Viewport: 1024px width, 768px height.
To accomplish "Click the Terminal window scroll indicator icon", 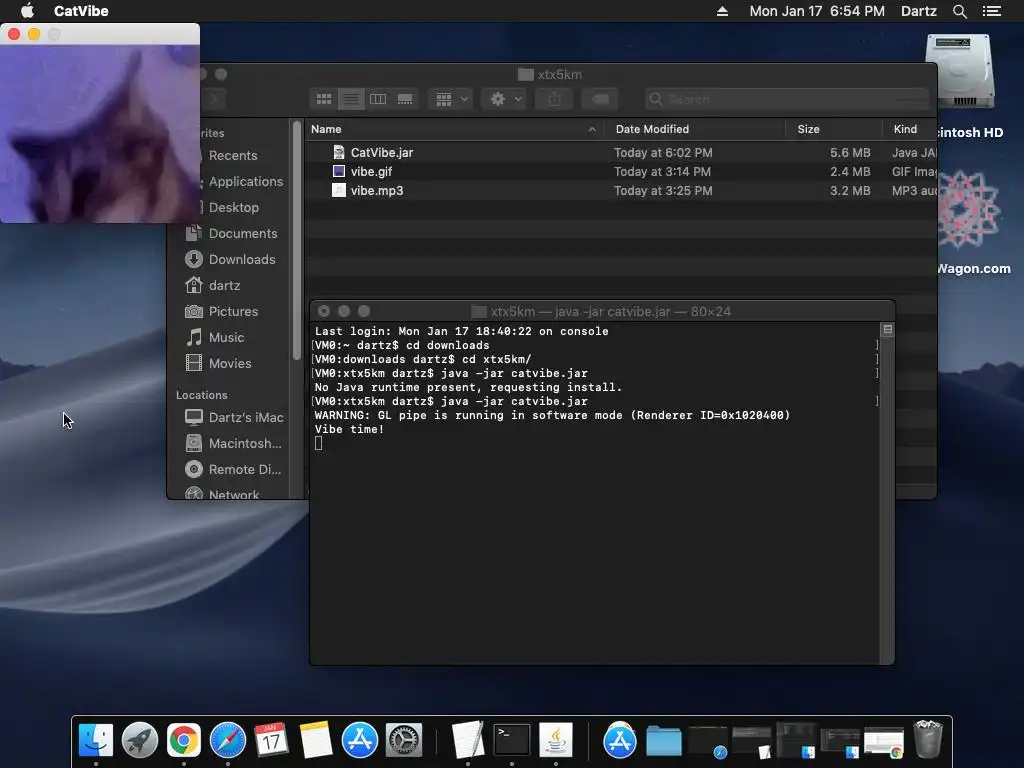I will pyautogui.click(x=888, y=329).
